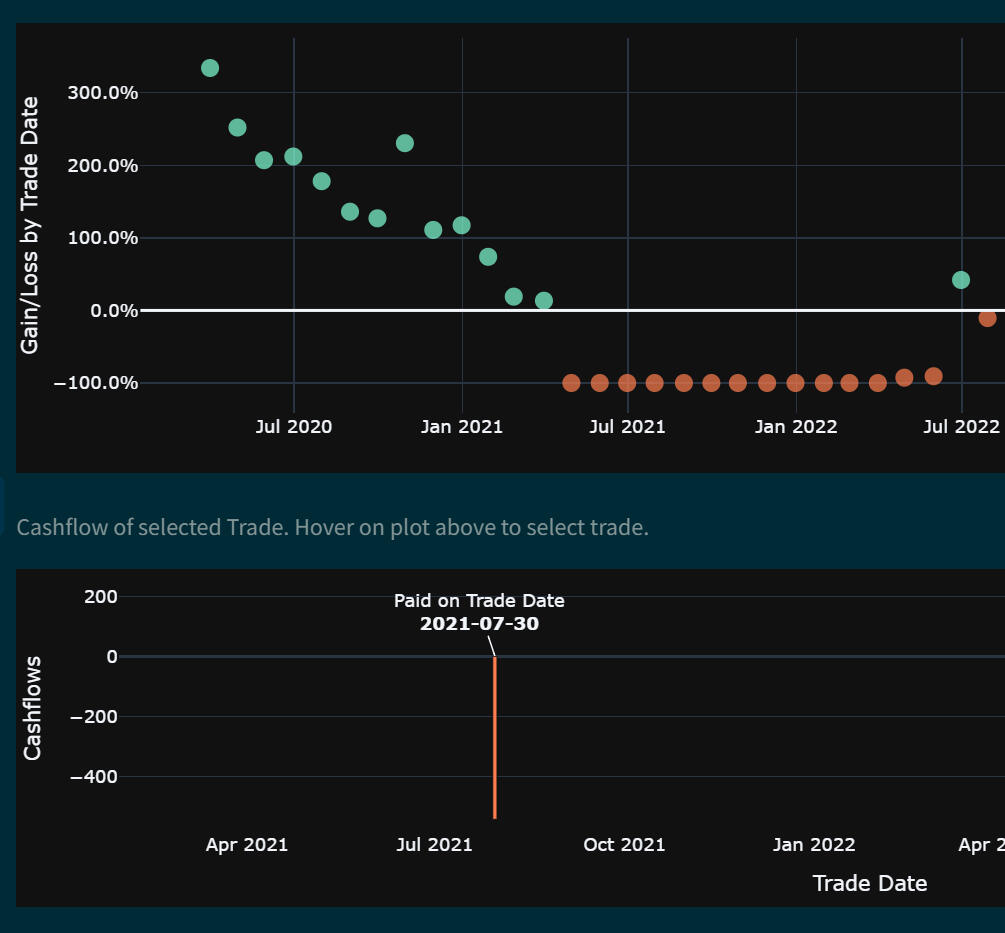The image size is (1005, 933).
Task: Select the green dot at Jul 2022
Action: (961, 280)
